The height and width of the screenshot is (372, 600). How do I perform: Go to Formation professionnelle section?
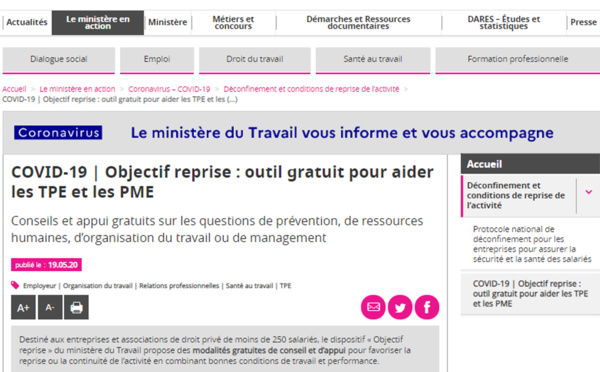click(x=517, y=60)
